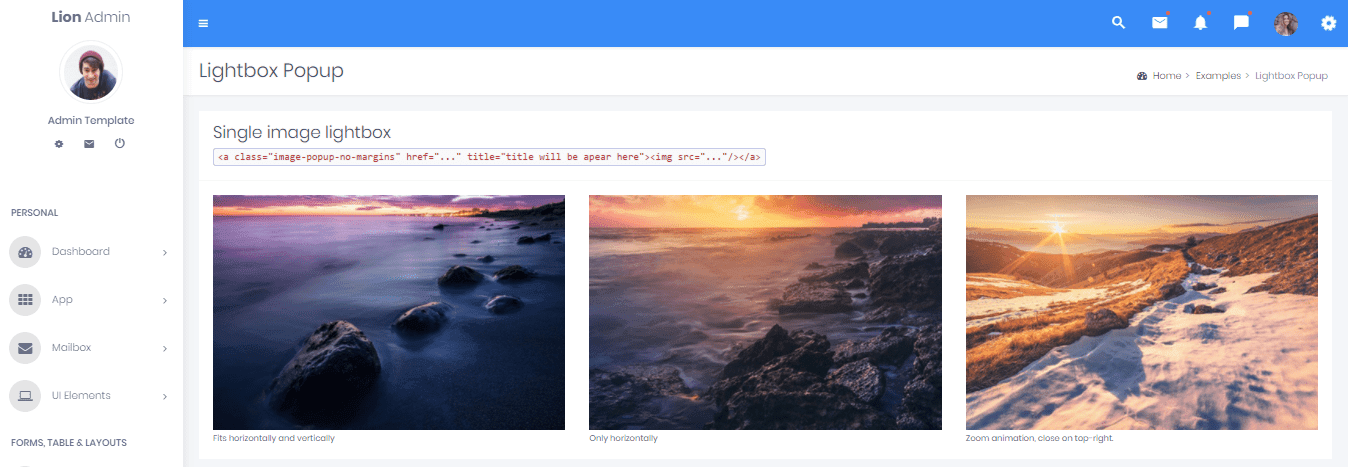Open the user avatar in top bar

click(x=1286, y=24)
